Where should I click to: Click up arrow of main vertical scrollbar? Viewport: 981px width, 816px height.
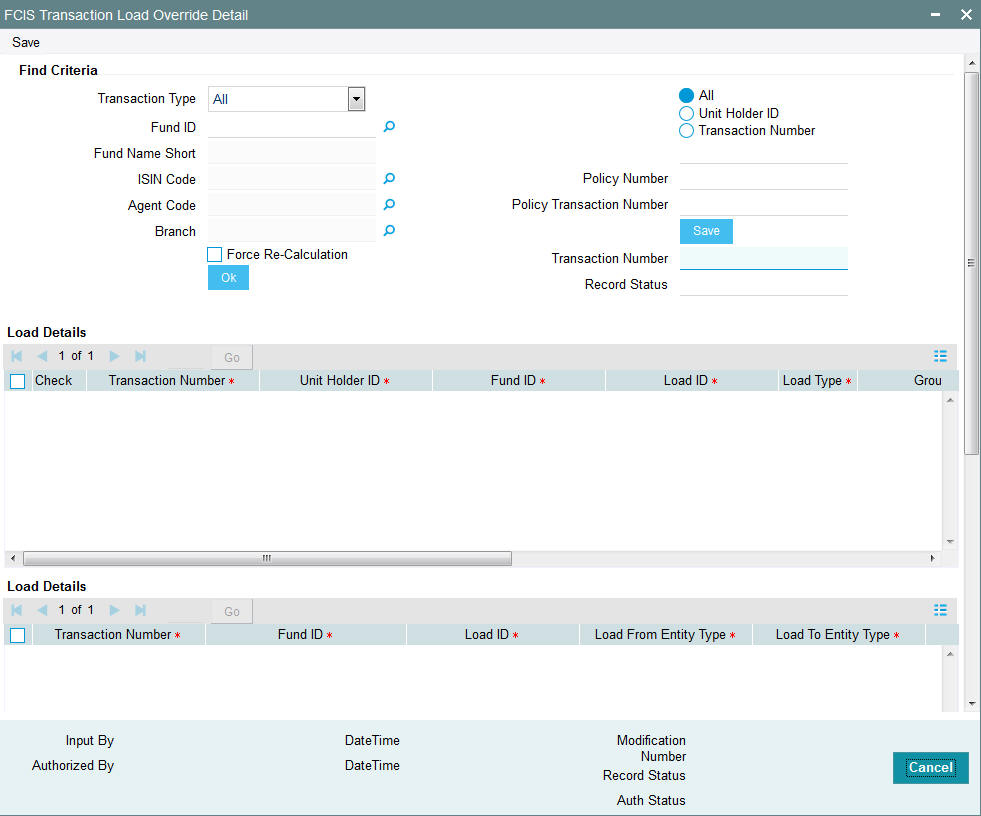972,63
